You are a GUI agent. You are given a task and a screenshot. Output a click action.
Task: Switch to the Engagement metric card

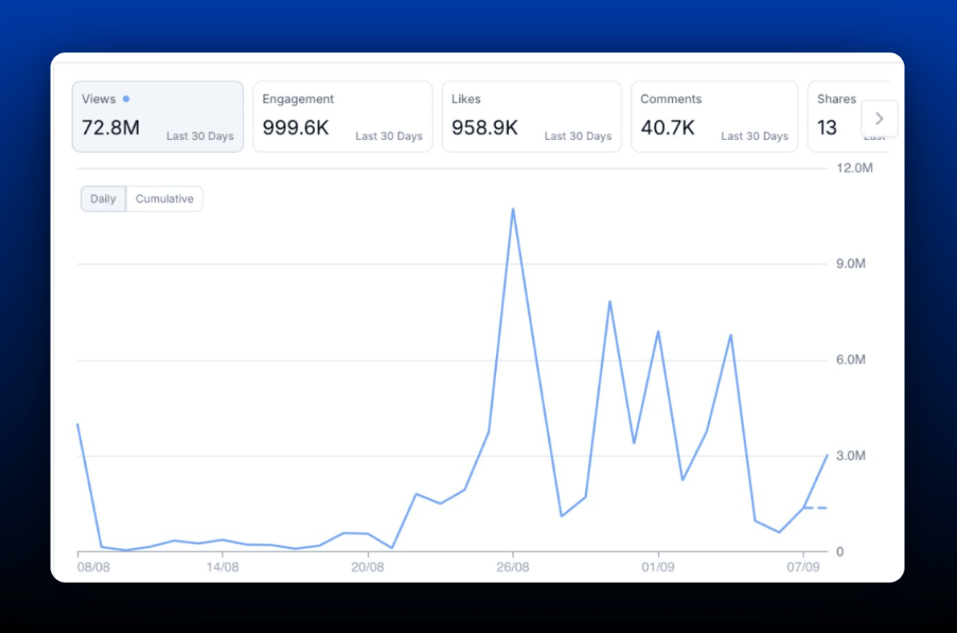(x=342, y=116)
